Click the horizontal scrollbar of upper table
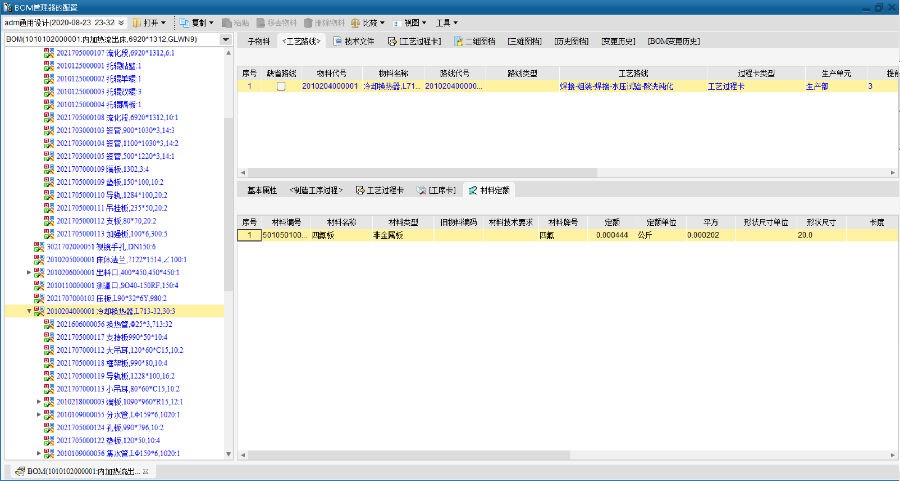 tap(500, 173)
